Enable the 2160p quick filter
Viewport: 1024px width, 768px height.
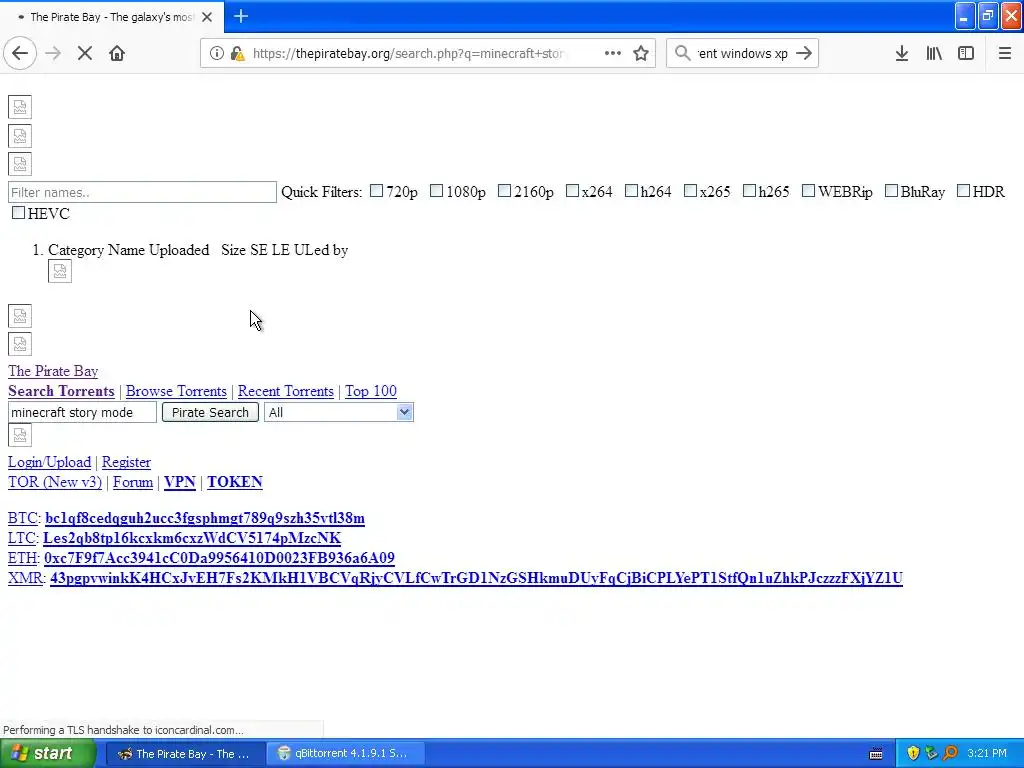tap(504, 191)
